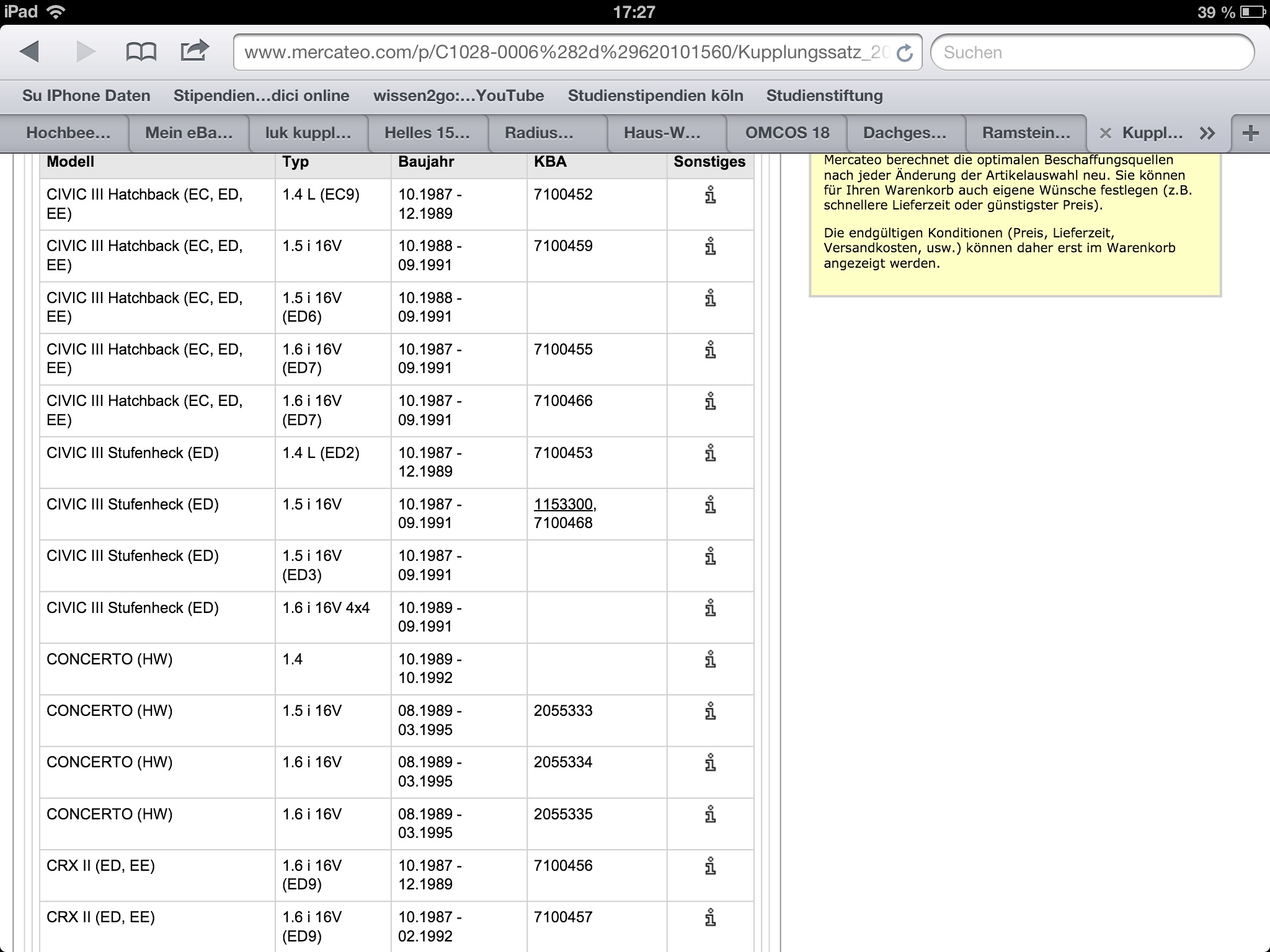Reload the page with the refresh icon

point(905,53)
